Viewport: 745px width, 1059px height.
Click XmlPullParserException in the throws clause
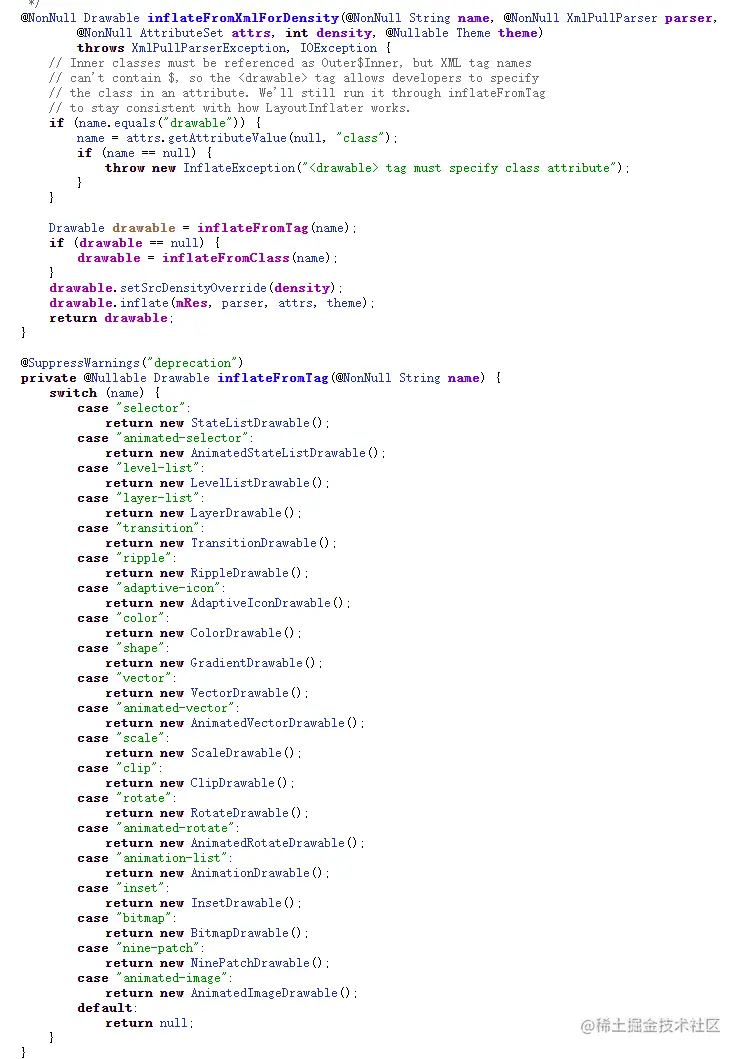[209, 48]
